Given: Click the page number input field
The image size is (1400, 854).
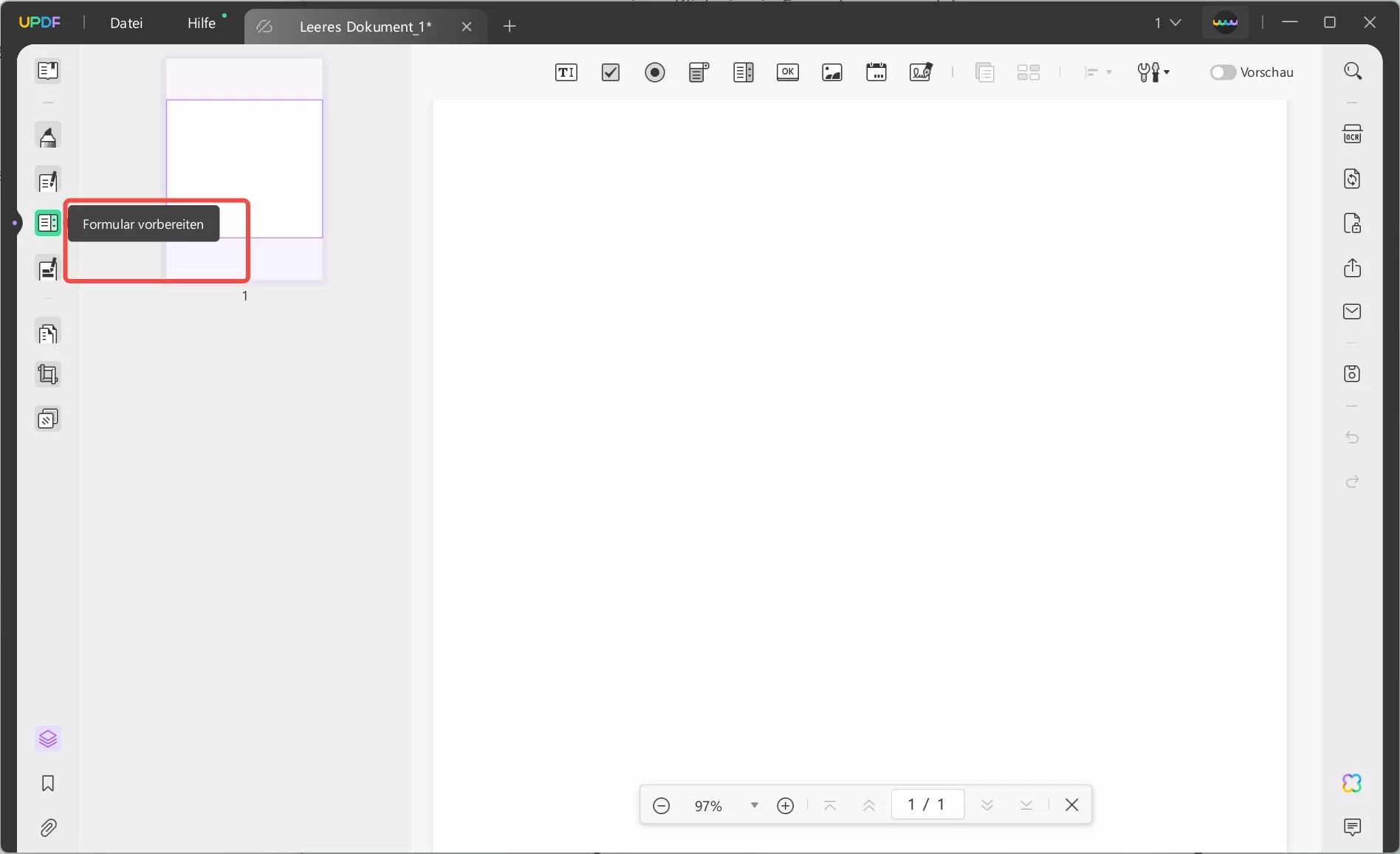Looking at the screenshot, I should [927, 805].
